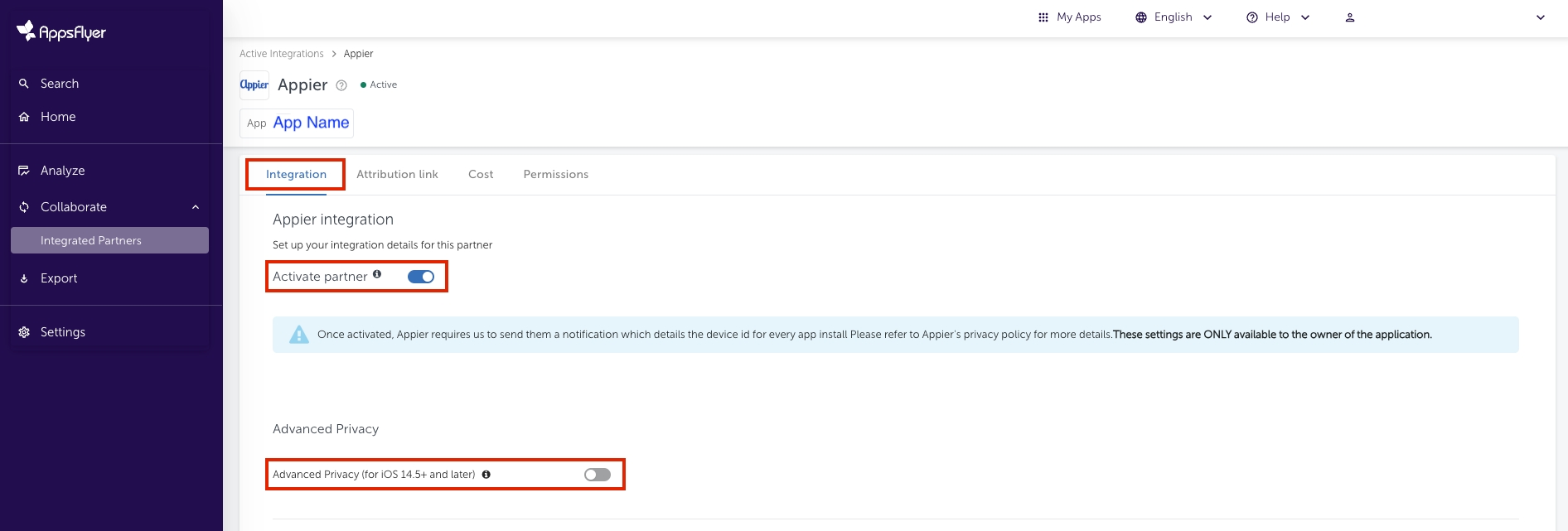The width and height of the screenshot is (1568, 531).
Task: Open My Apps grid icon
Action: 1043,17
